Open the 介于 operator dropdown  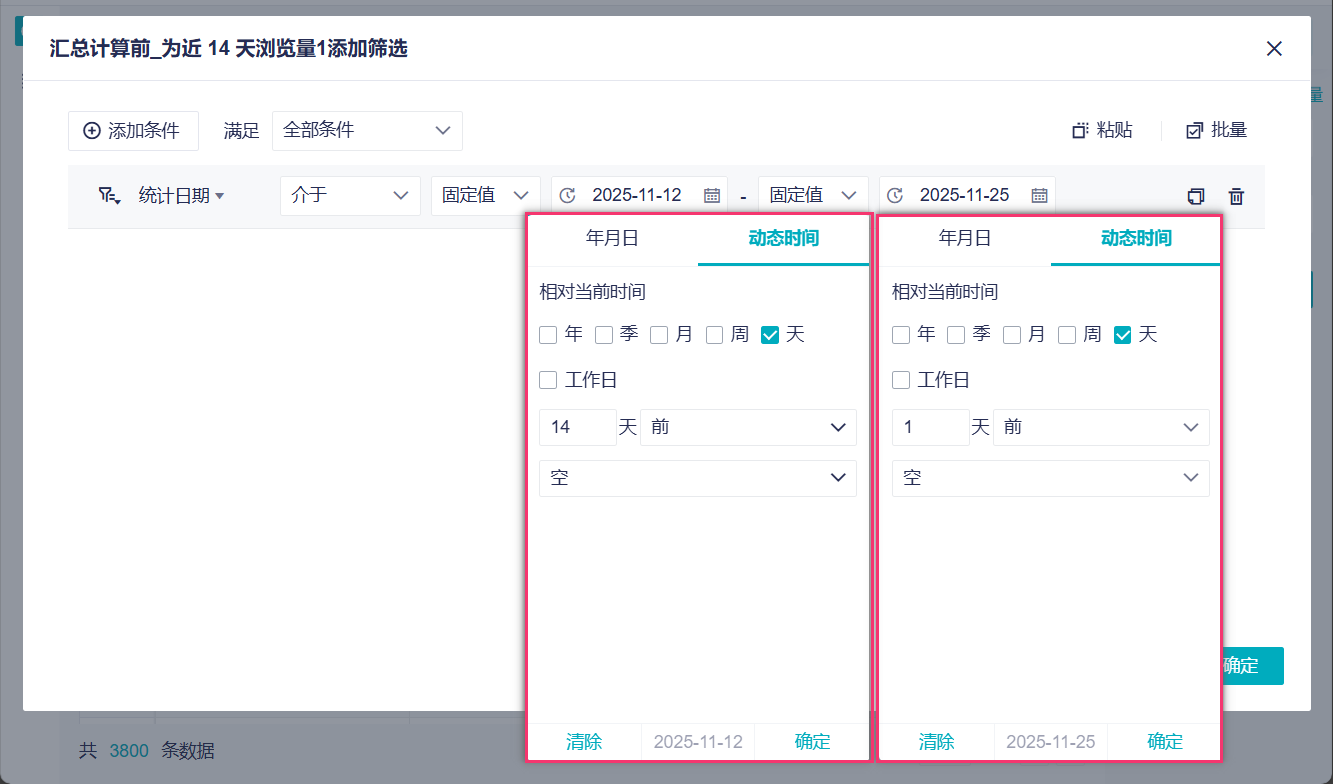click(x=350, y=196)
